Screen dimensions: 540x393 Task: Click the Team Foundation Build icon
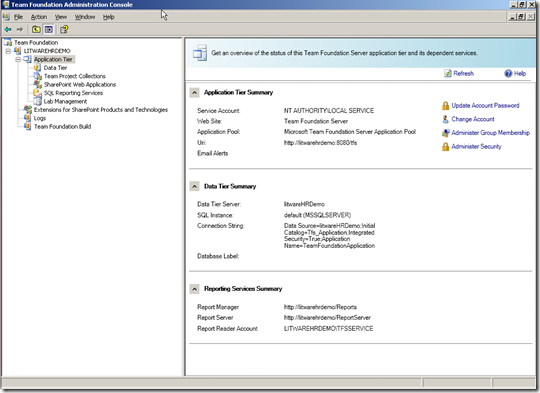tap(28, 126)
